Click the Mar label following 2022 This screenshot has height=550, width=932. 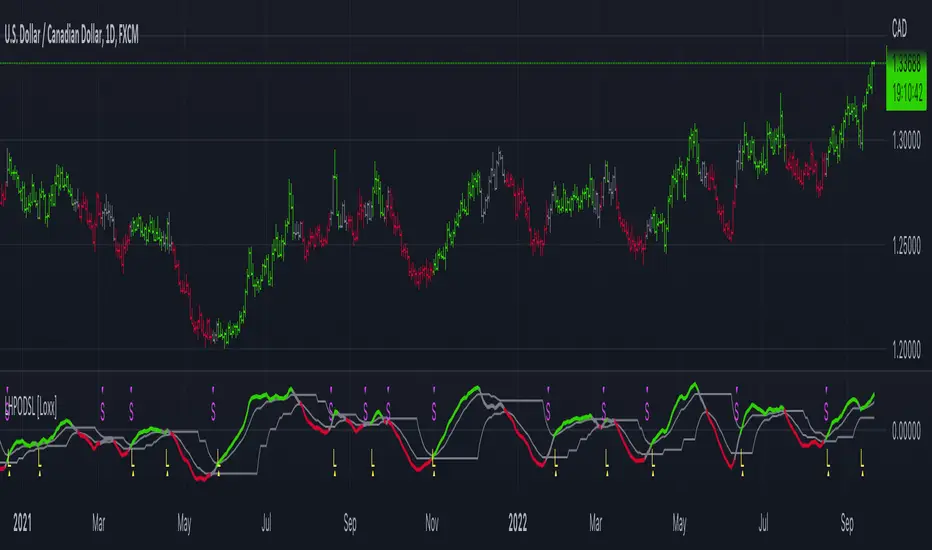click(x=596, y=523)
